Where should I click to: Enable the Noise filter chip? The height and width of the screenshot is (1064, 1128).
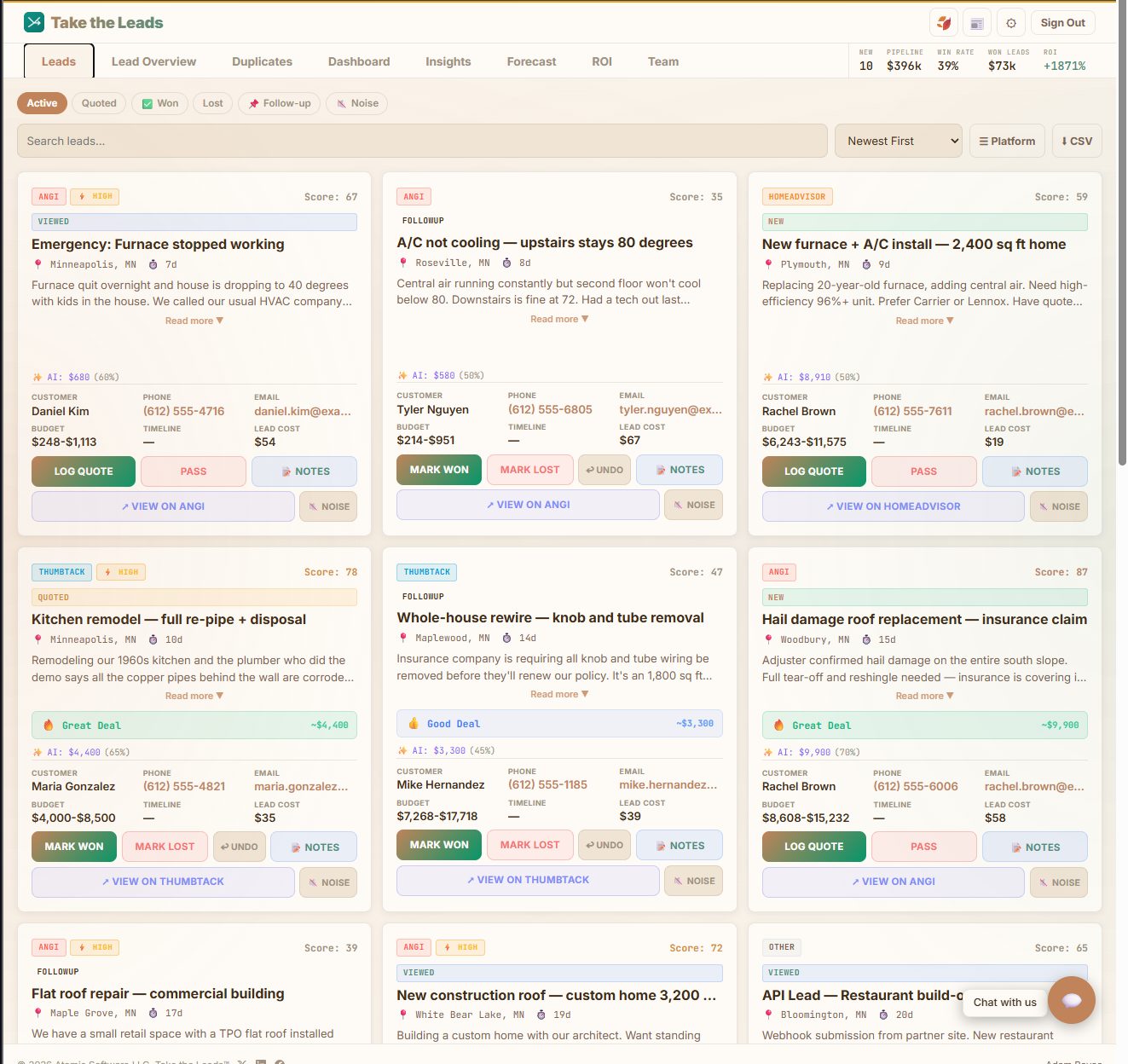356,103
